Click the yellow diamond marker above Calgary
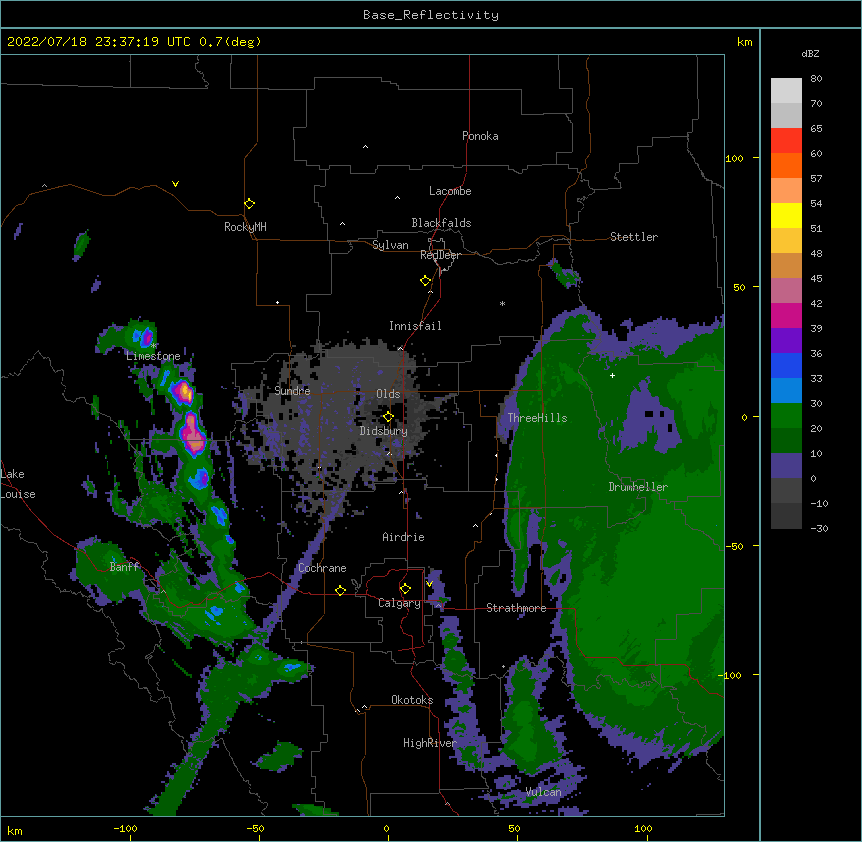This screenshot has width=862, height=842. click(x=405, y=589)
